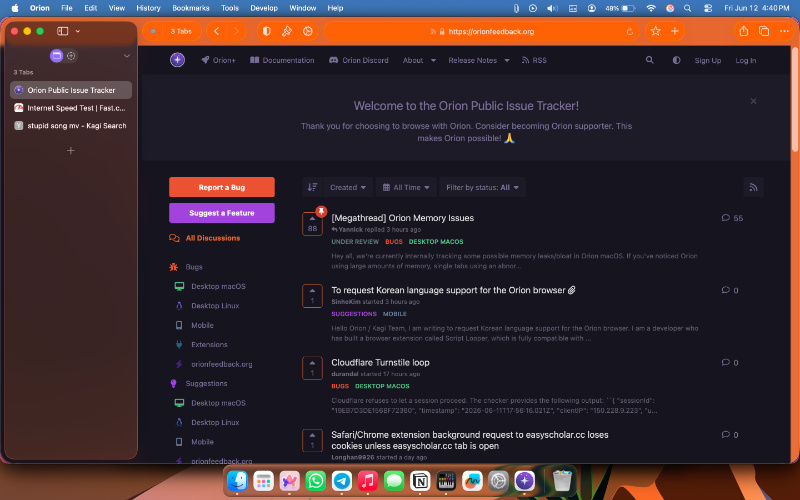The height and width of the screenshot is (500, 800).
Task: Click the RSS feed icon button
Action: (753, 187)
